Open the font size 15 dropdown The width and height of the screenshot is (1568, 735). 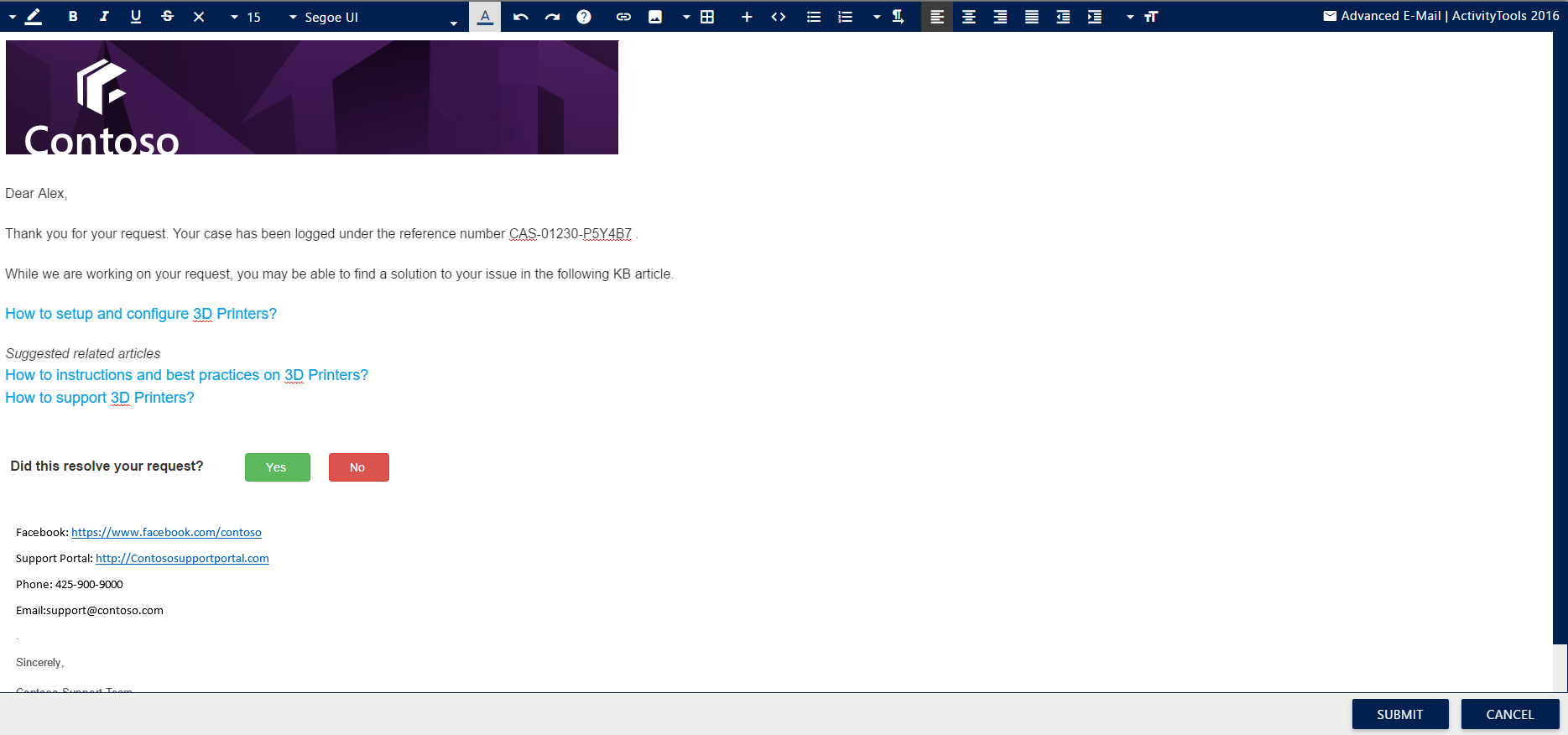point(246,17)
